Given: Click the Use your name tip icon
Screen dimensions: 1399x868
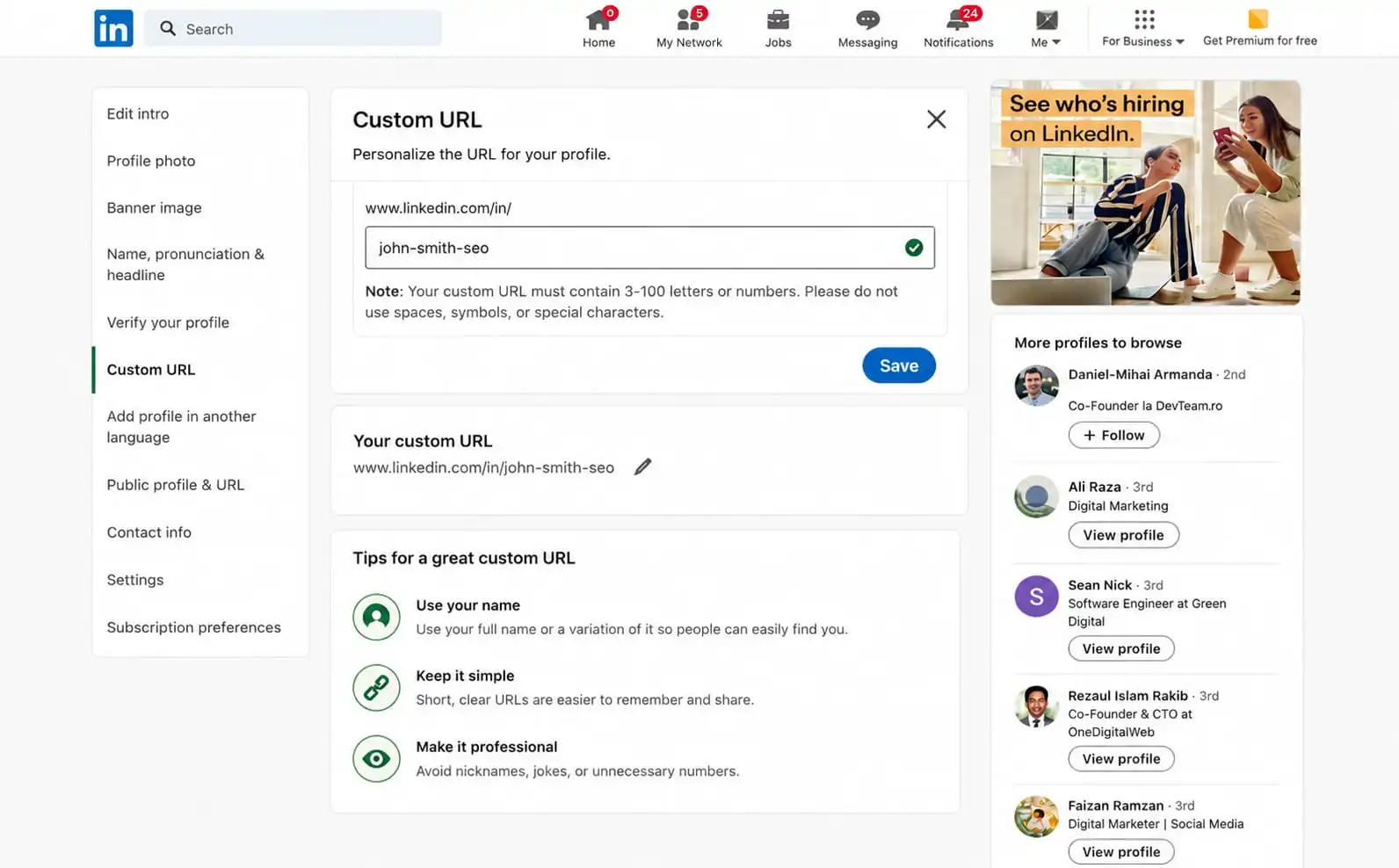Looking at the screenshot, I should (376, 617).
